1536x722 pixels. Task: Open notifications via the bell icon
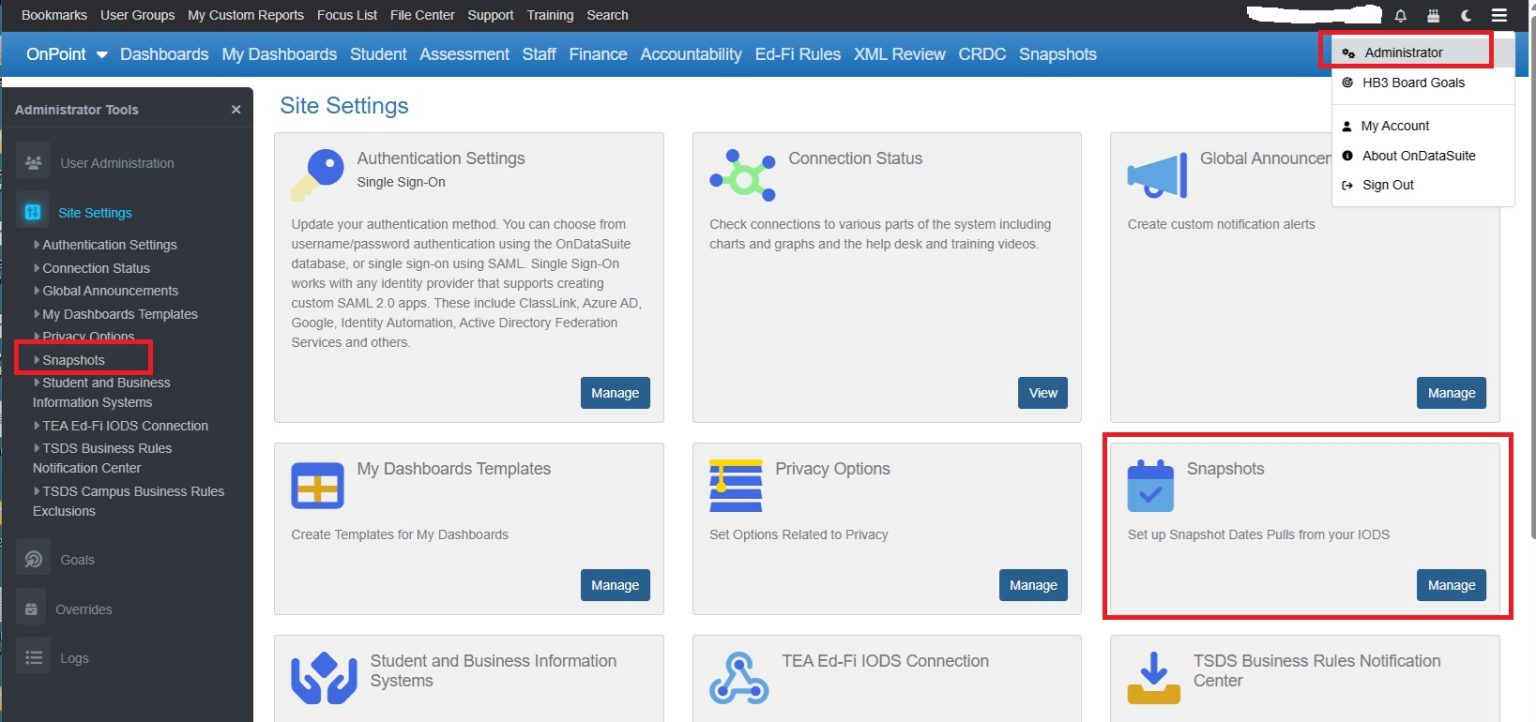coord(1401,15)
